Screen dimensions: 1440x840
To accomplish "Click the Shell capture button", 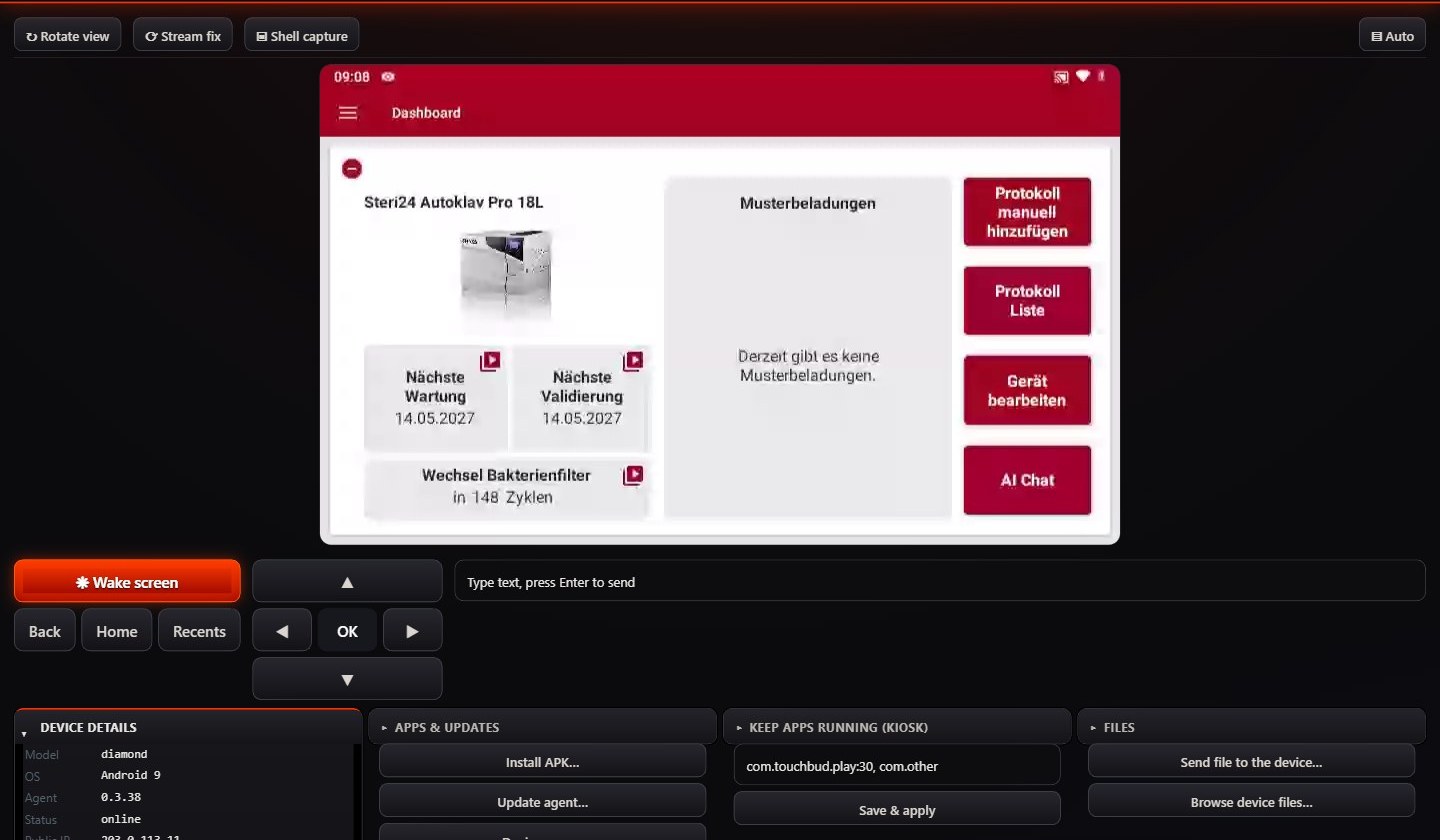I will coord(302,36).
